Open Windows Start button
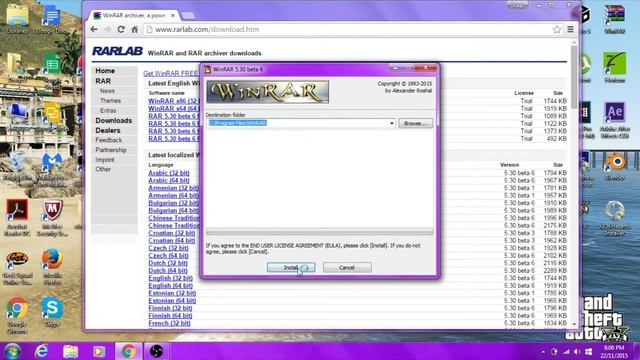640x360 pixels. (x=13, y=351)
